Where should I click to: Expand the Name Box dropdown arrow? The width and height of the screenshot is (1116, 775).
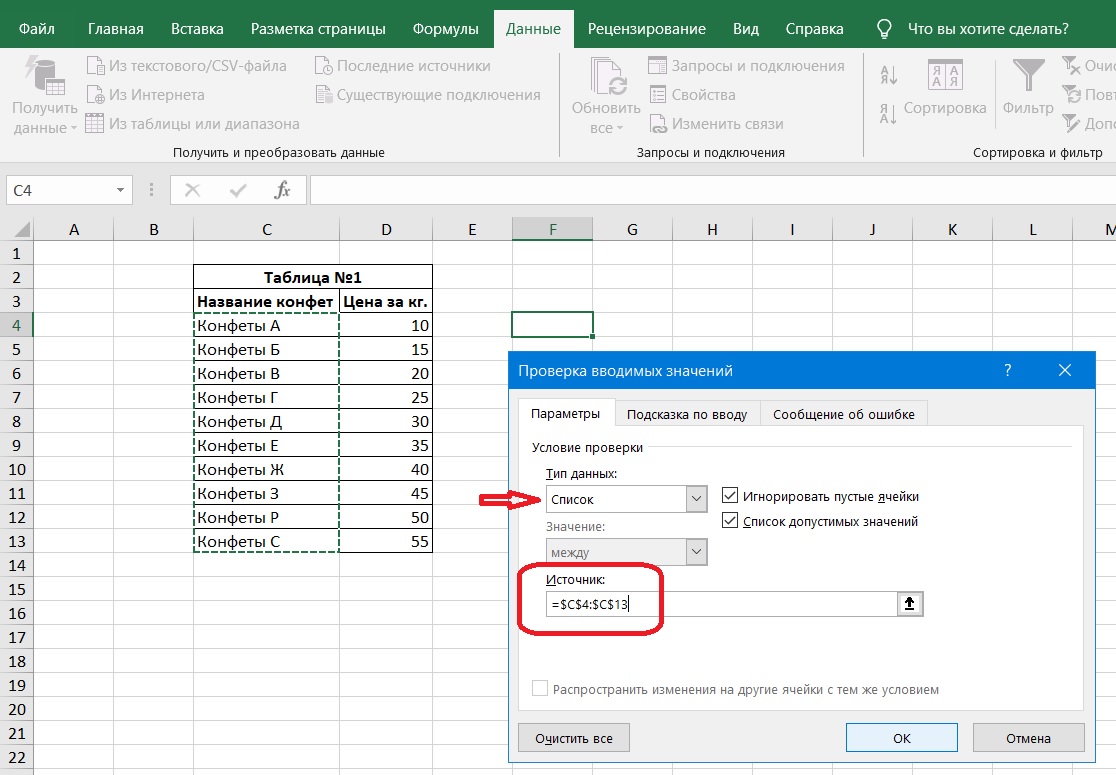(x=120, y=190)
